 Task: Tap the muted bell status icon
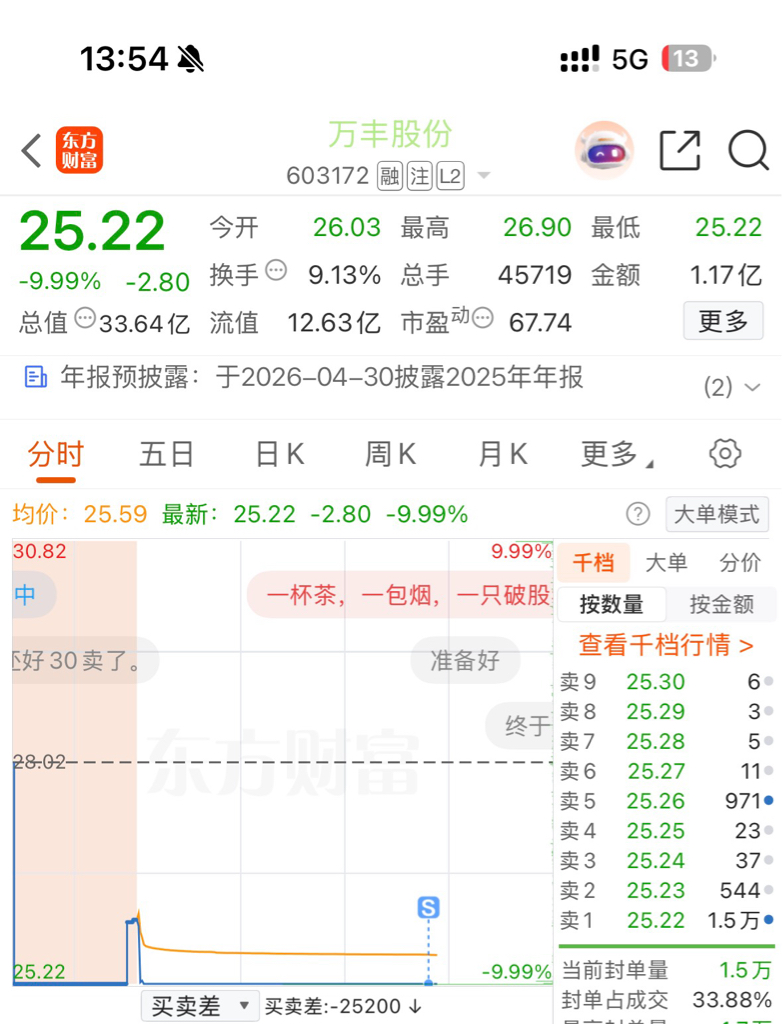coord(190,59)
